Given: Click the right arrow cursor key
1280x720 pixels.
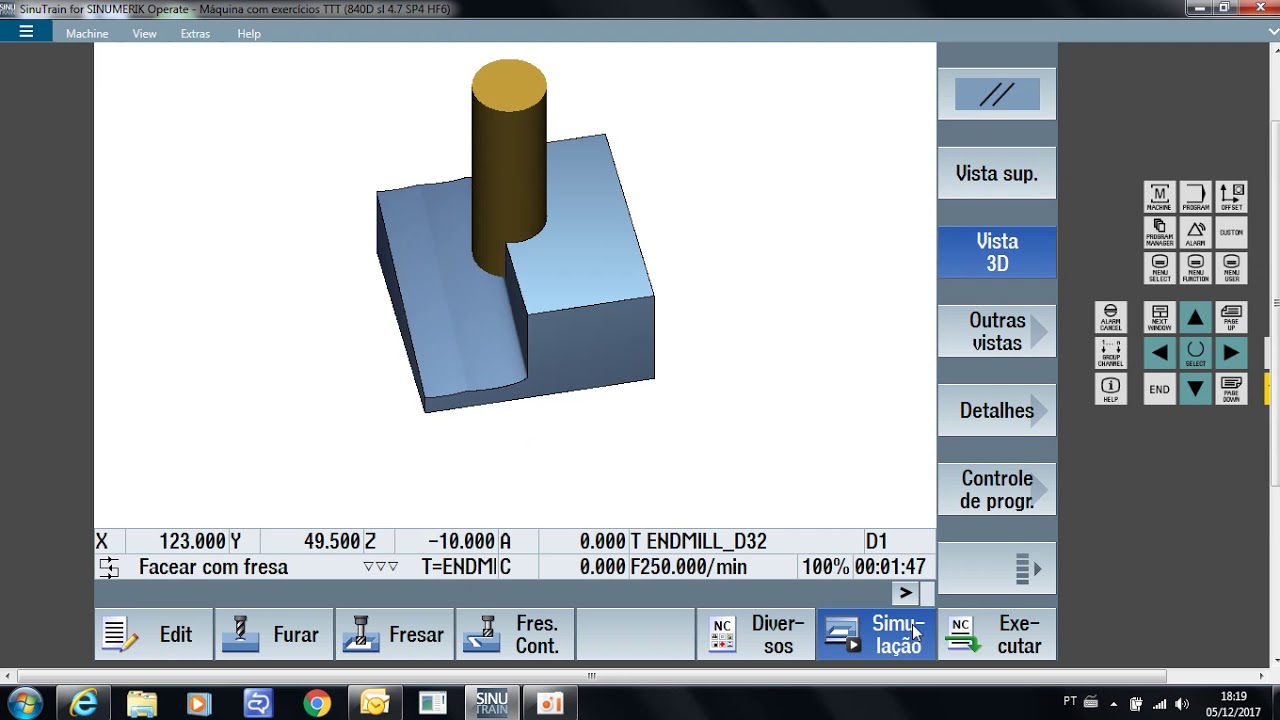Looking at the screenshot, I should coord(1231,353).
